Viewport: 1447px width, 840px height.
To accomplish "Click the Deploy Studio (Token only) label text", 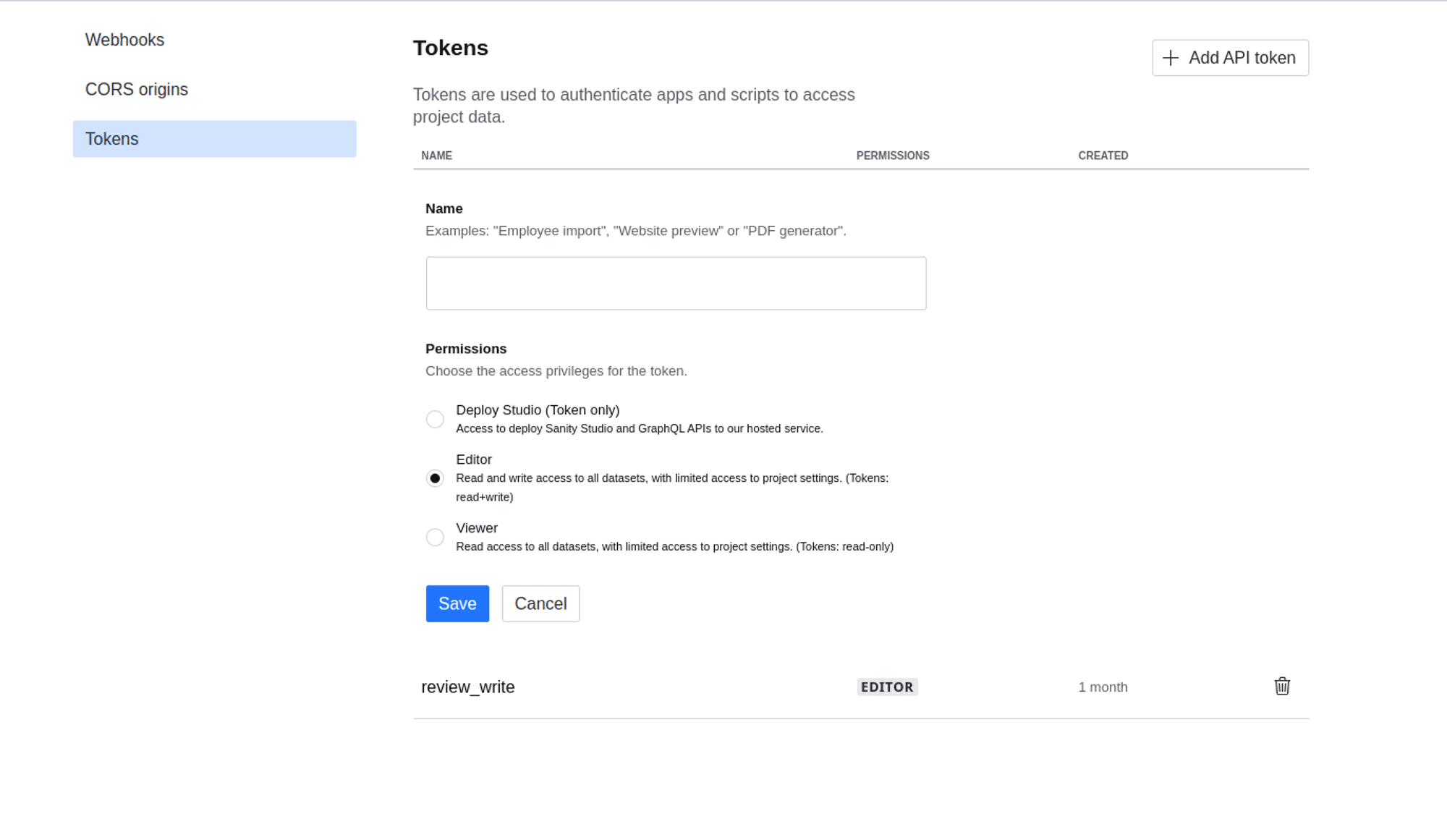I will pos(538,410).
